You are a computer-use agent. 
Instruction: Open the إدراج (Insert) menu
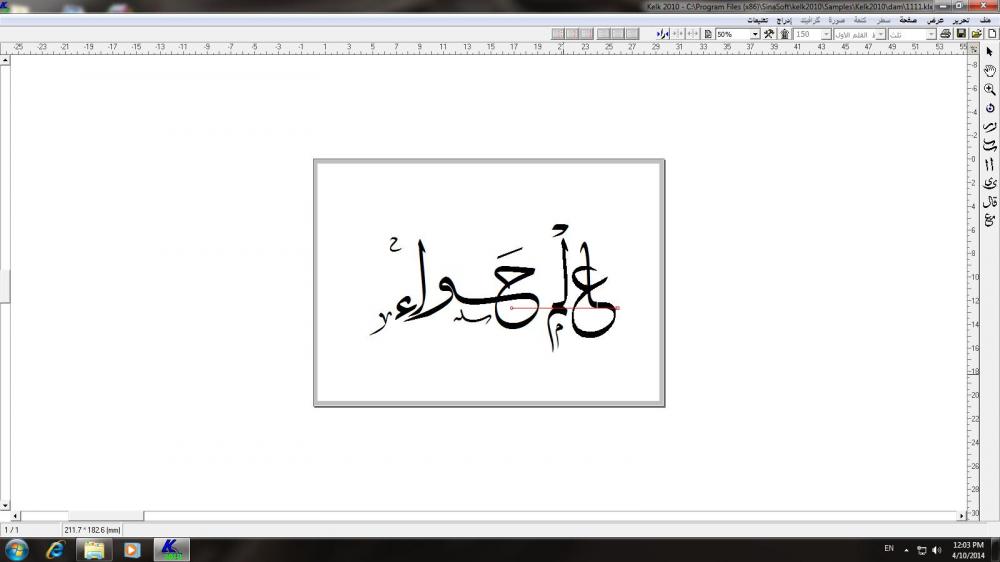point(785,20)
